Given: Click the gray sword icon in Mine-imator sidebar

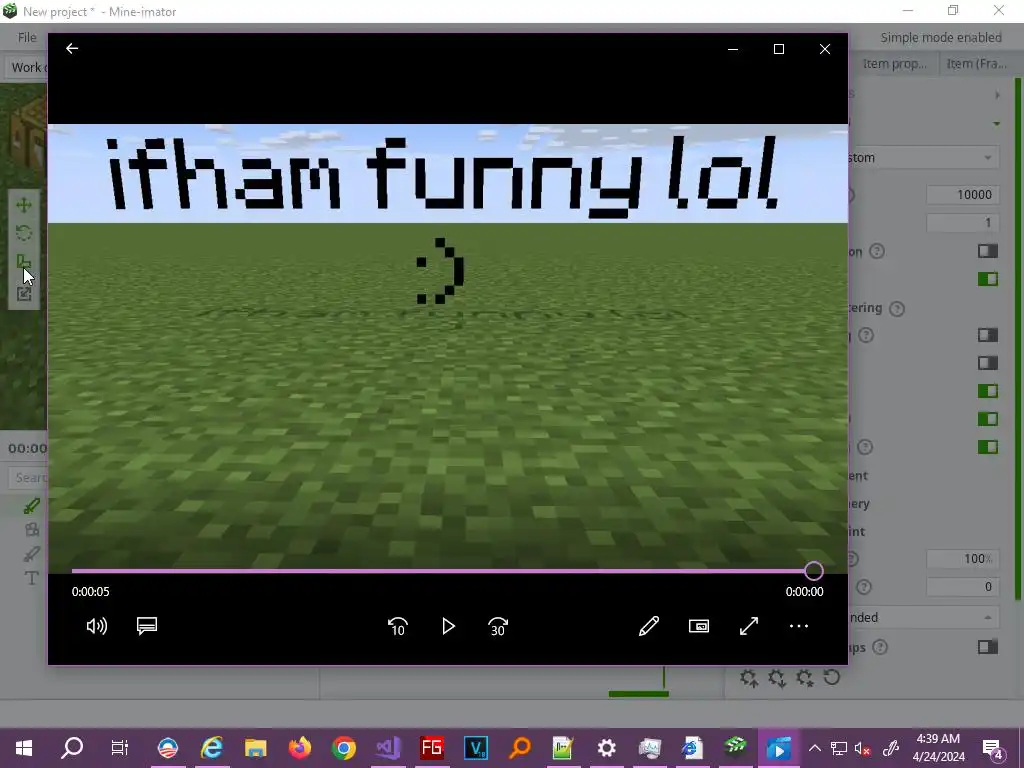Looking at the screenshot, I should click(x=31, y=554).
